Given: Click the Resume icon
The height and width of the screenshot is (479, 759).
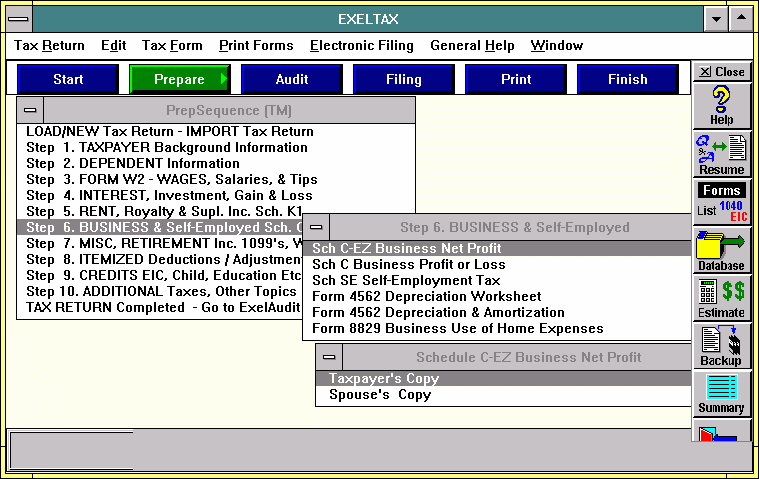Looking at the screenshot, I should click(x=721, y=154).
